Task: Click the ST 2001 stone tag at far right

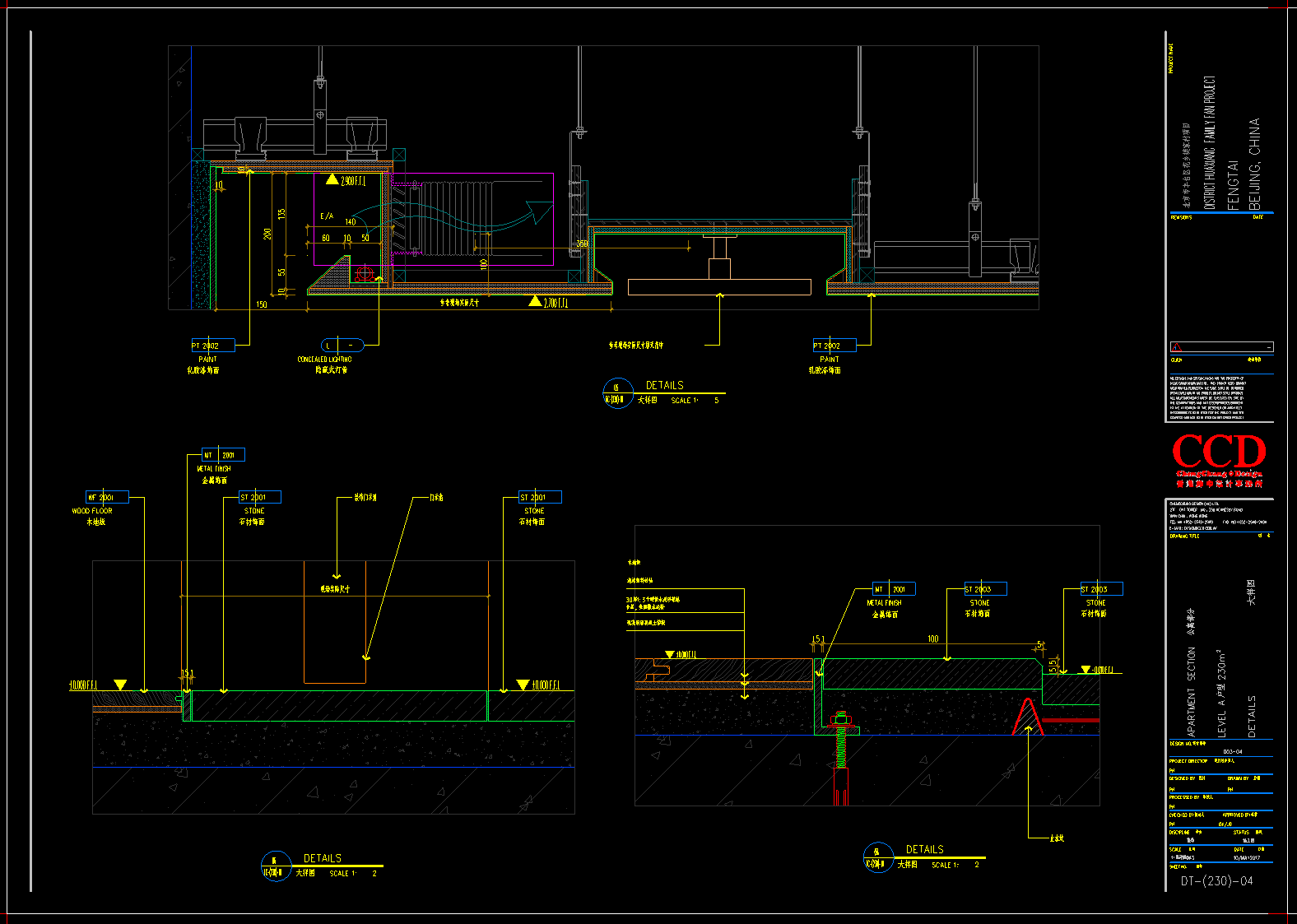Action: (x=540, y=497)
